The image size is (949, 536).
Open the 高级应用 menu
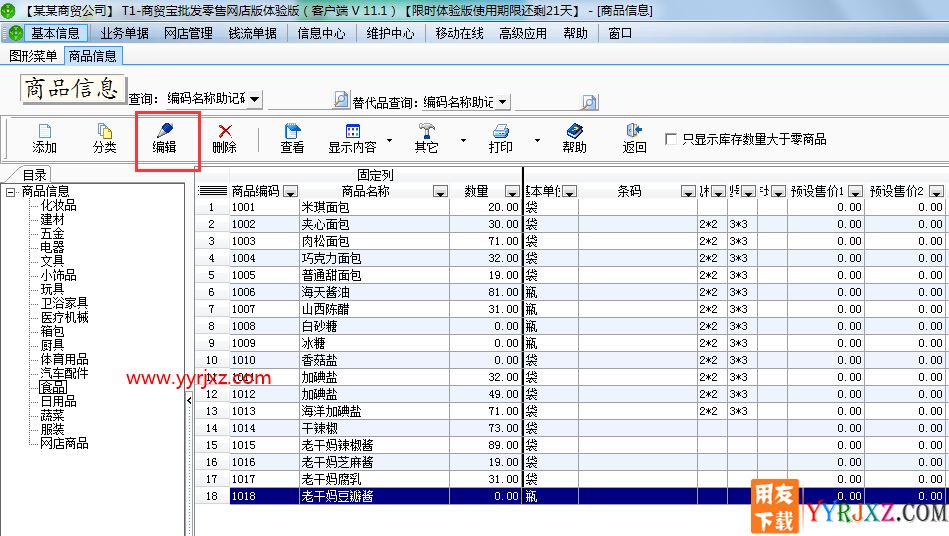pos(523,33)
